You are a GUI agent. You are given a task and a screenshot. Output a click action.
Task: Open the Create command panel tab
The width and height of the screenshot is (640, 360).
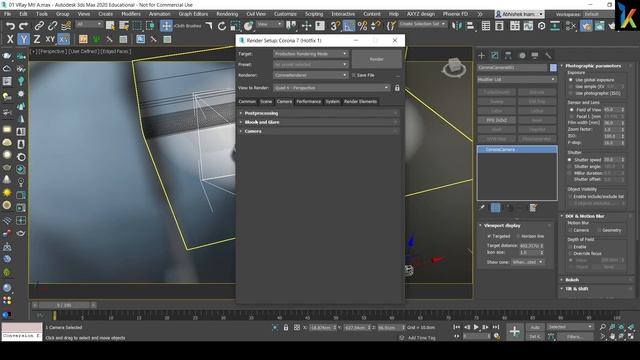coord(482,56)
